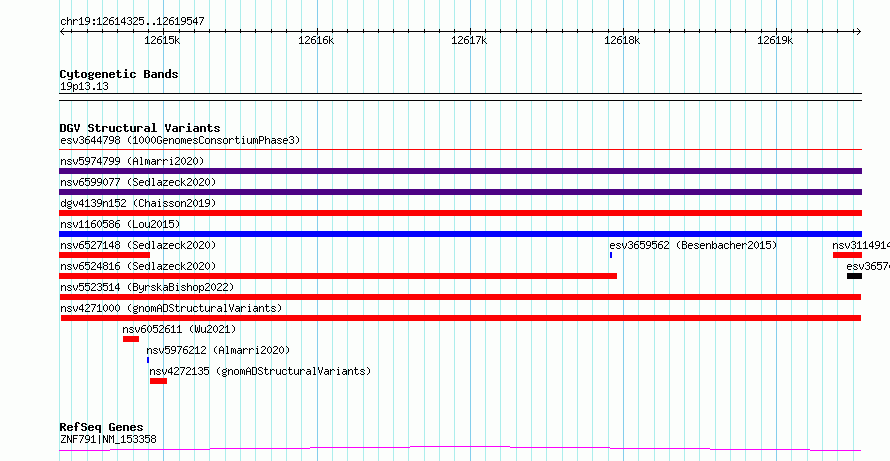Click the RefSeq Genes track title
Image resolution: width=890 pixels, height=461 pixels.
point(102,427)
